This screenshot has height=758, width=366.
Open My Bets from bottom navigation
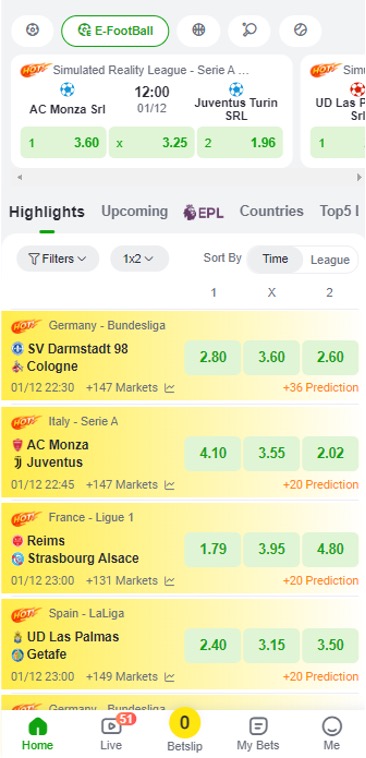click(x=258, y=733)
